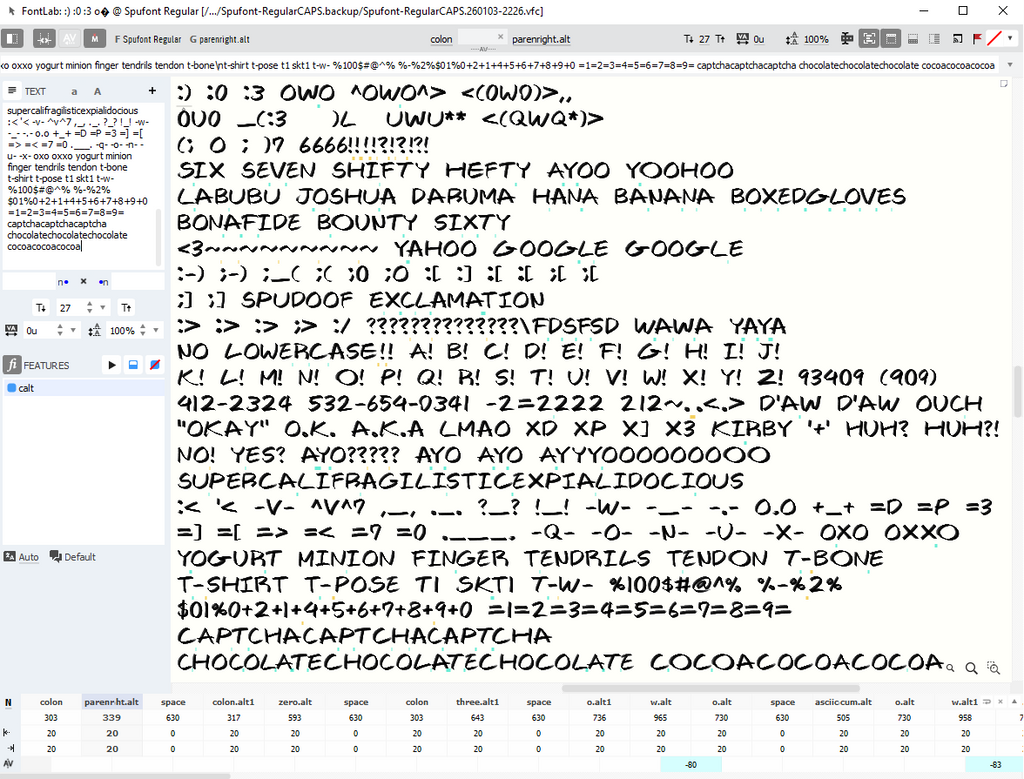Switch to the Spufont Regular font tab
Viewport: 1024px width, 779px height.
(148, 39)
